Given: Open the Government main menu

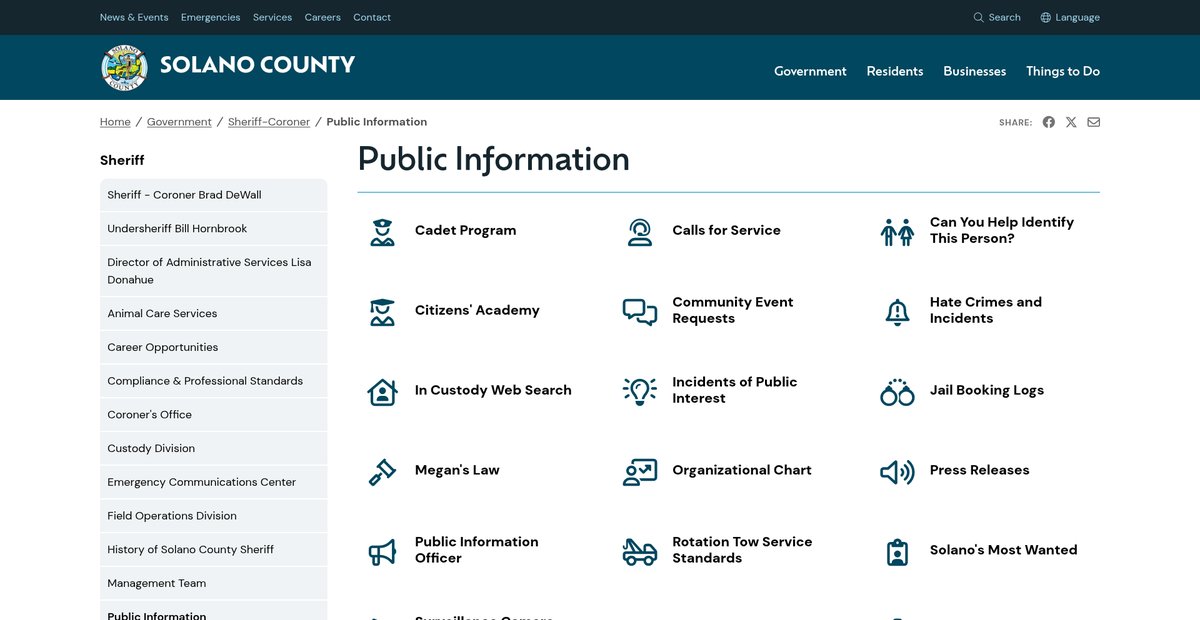Looking at the screenshot, I should pyautogui.click(x=810, y=71).
